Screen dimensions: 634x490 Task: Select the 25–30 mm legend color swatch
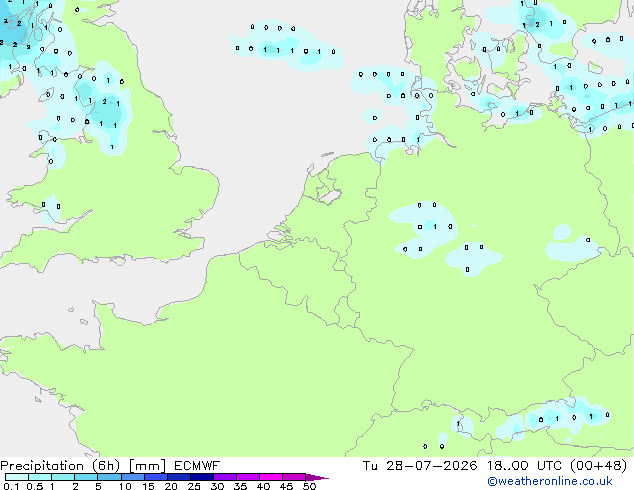tap(201, 477)
